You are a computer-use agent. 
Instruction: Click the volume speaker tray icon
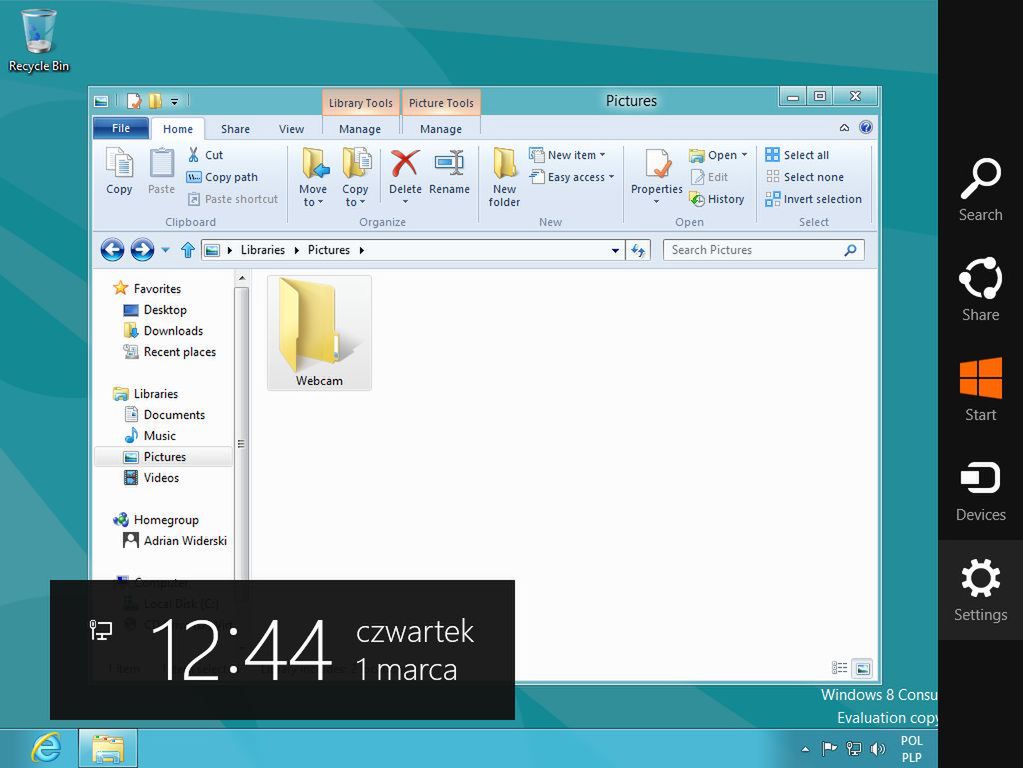coord(878,749)
